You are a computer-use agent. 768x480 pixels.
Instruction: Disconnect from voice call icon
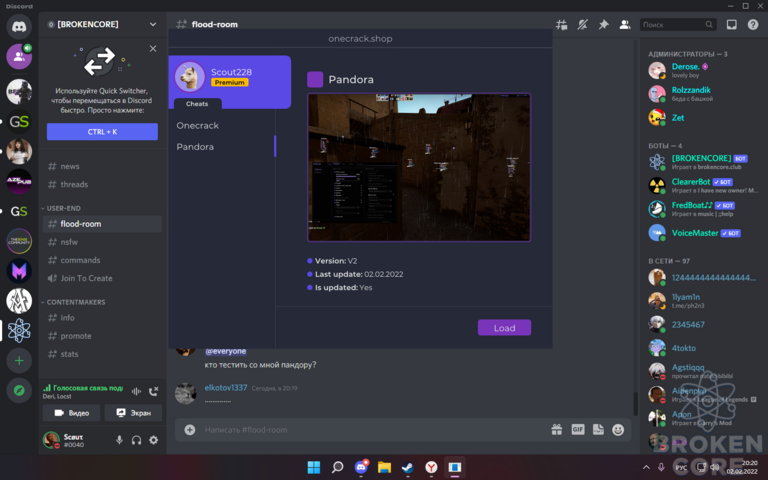point(153,391)
